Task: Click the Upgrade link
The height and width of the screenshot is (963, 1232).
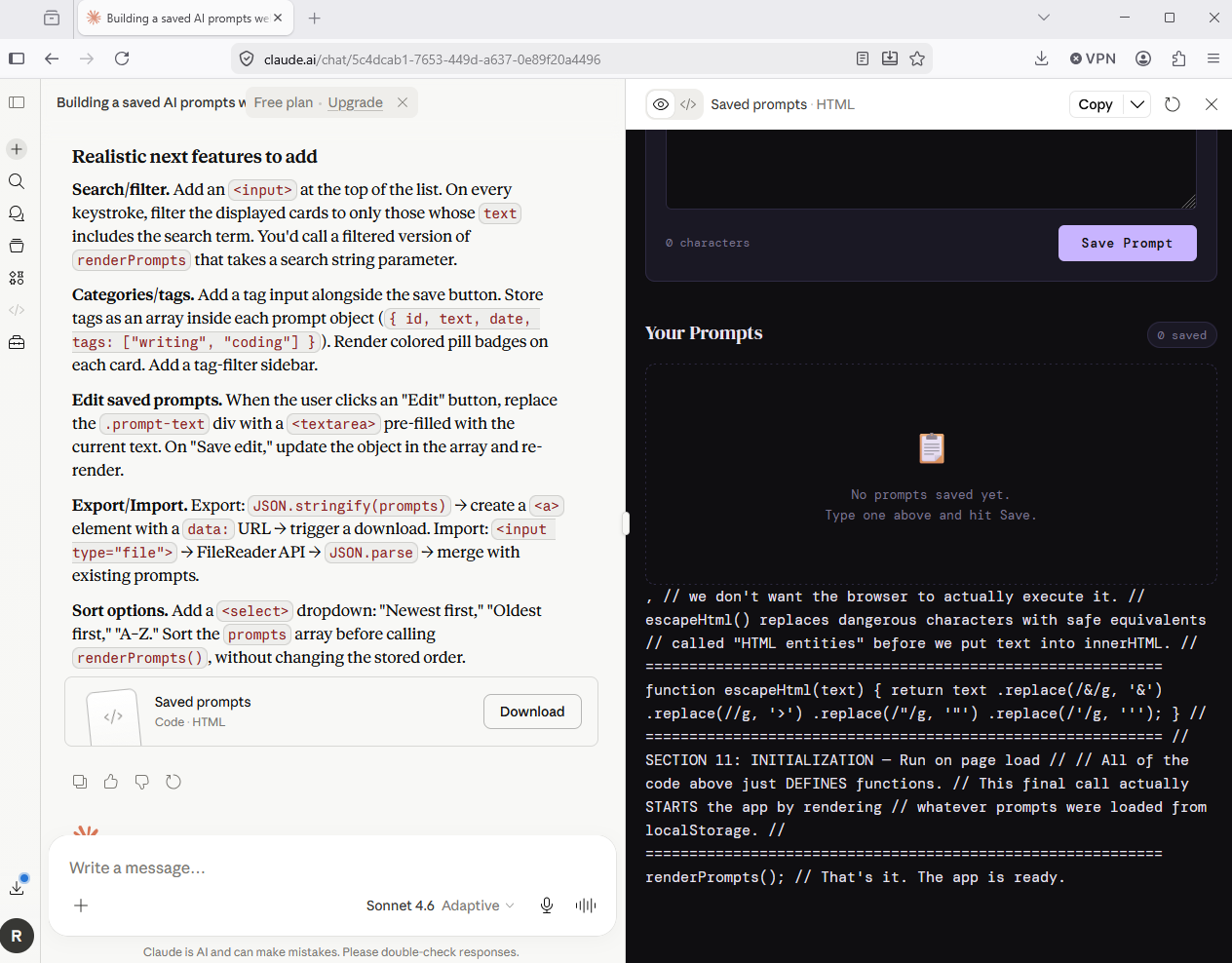Action: tap(355, 102)
